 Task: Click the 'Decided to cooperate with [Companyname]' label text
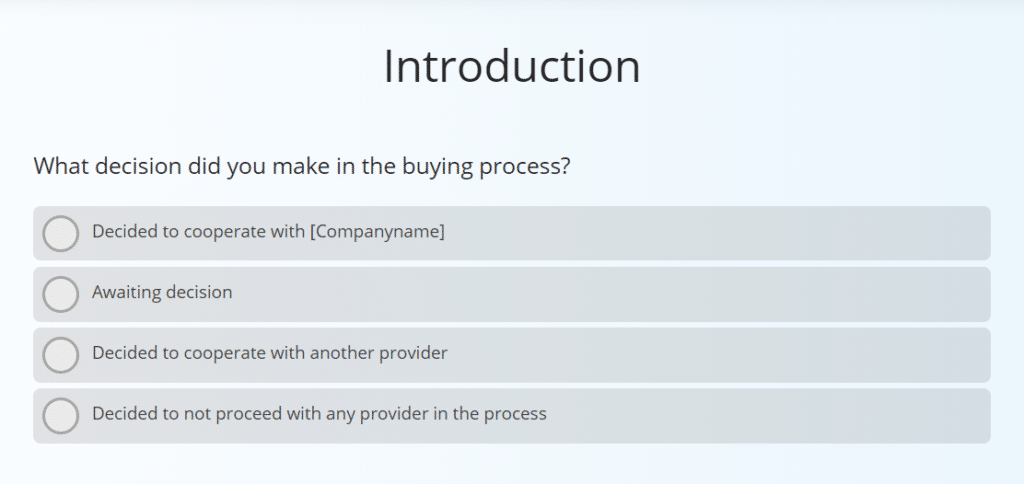[268, 232]
